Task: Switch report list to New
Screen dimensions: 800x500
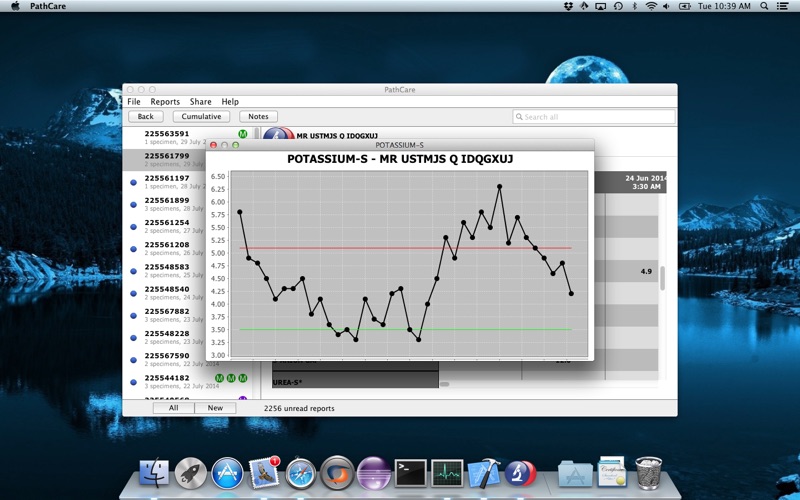Action: pos(215,408)
